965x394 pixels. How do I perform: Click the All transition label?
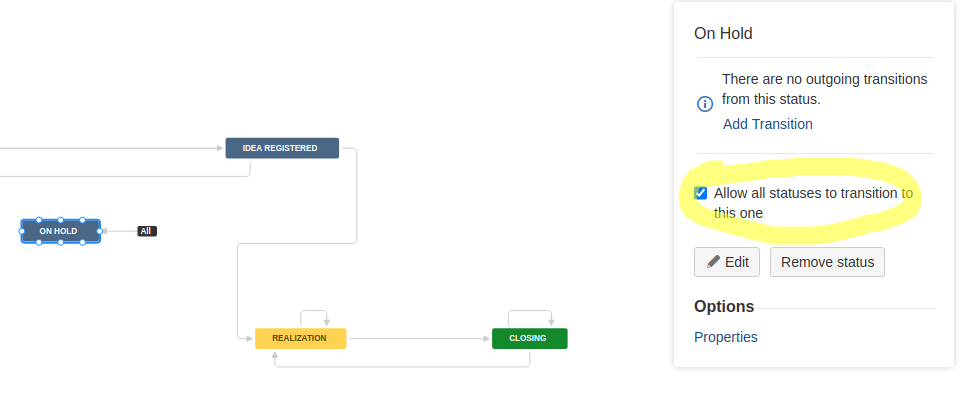tap(147, 231)
